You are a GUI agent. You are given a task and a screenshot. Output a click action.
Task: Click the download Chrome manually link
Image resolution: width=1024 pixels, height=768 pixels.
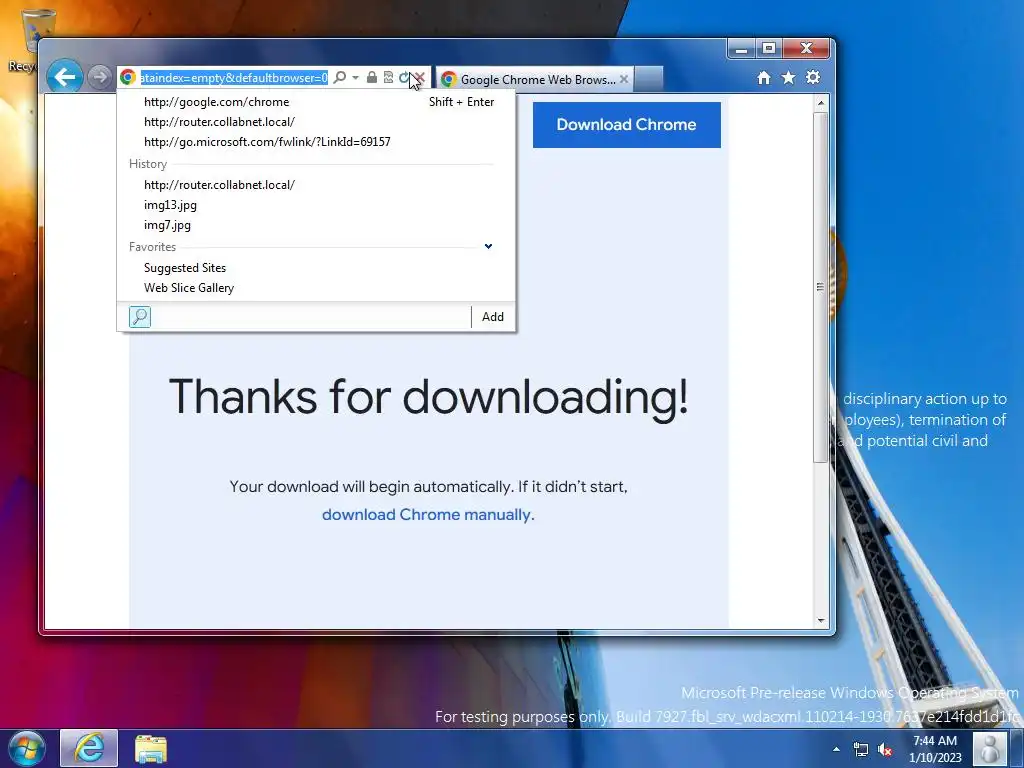[x=426, y=515]
